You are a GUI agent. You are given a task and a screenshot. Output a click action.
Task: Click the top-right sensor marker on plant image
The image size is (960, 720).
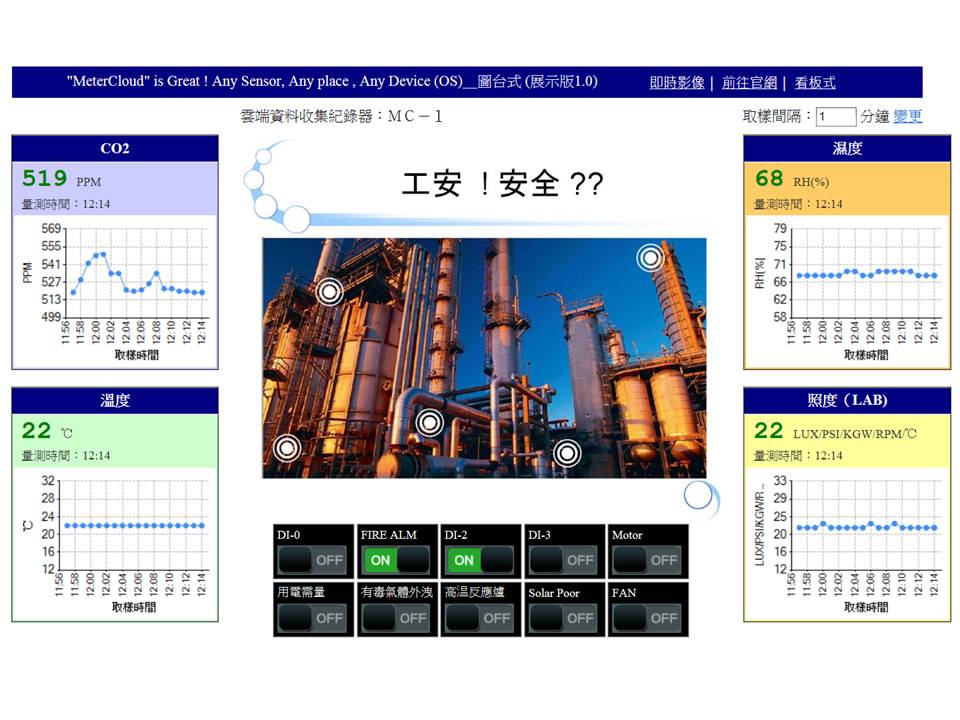(x=651, y=258)
